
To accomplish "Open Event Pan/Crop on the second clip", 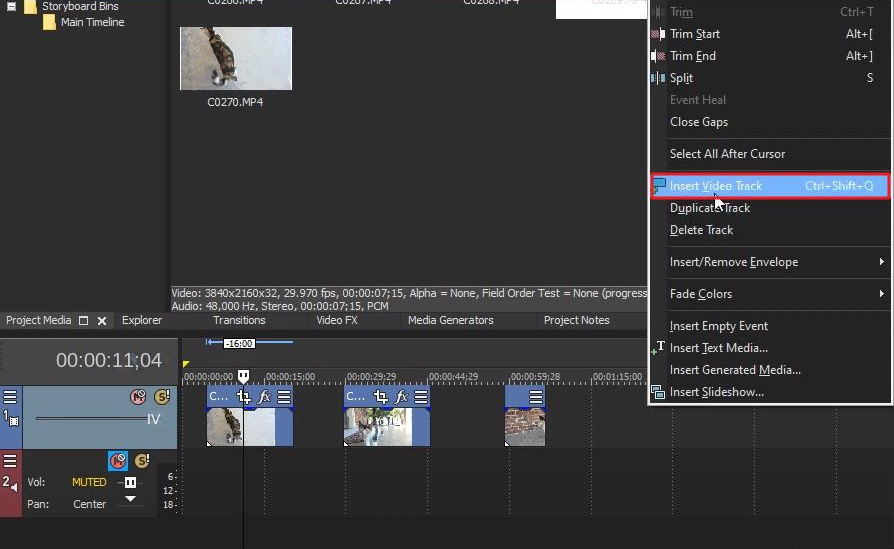I will coord(381,397).
